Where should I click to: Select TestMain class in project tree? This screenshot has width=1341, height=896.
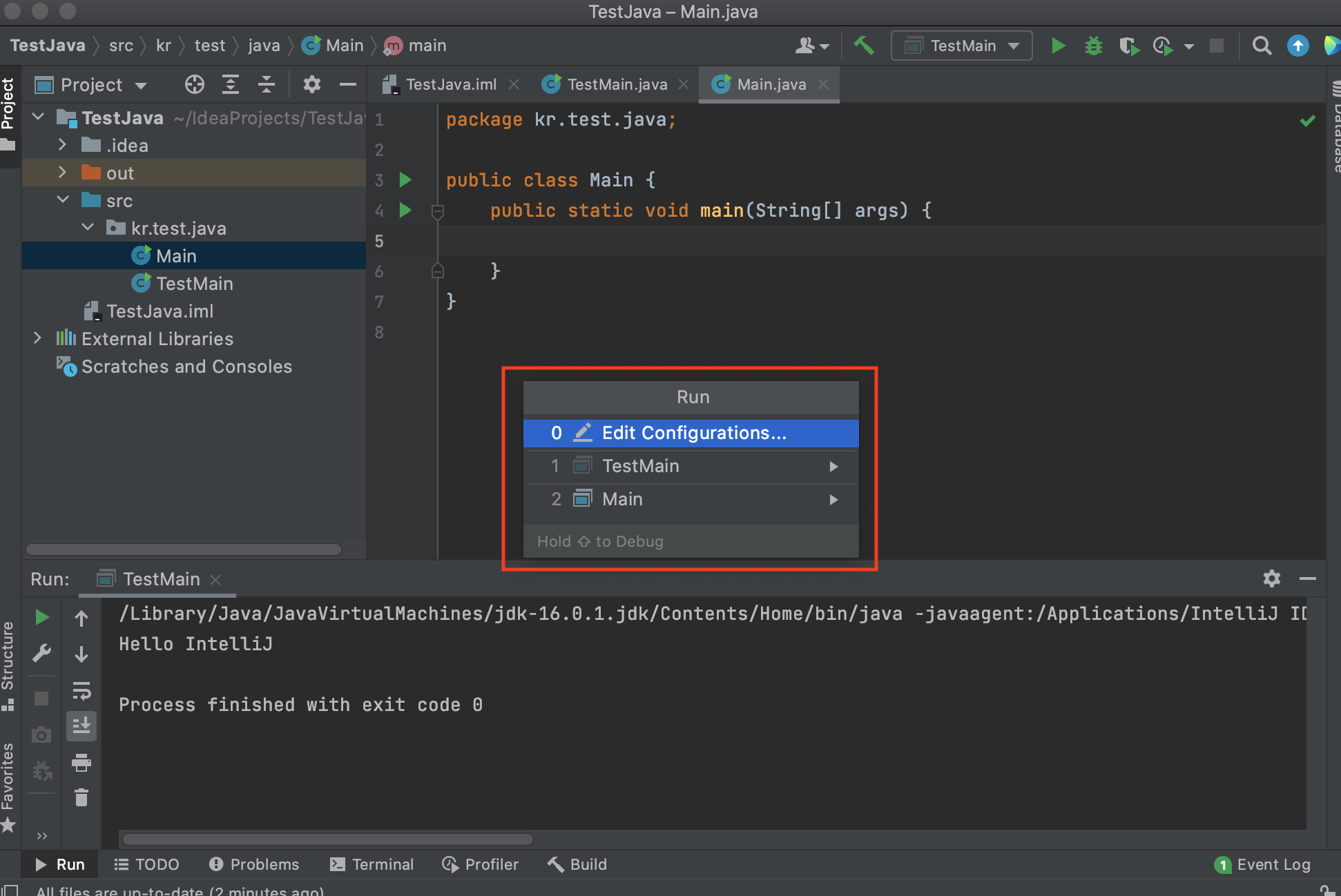click(194, 283)
